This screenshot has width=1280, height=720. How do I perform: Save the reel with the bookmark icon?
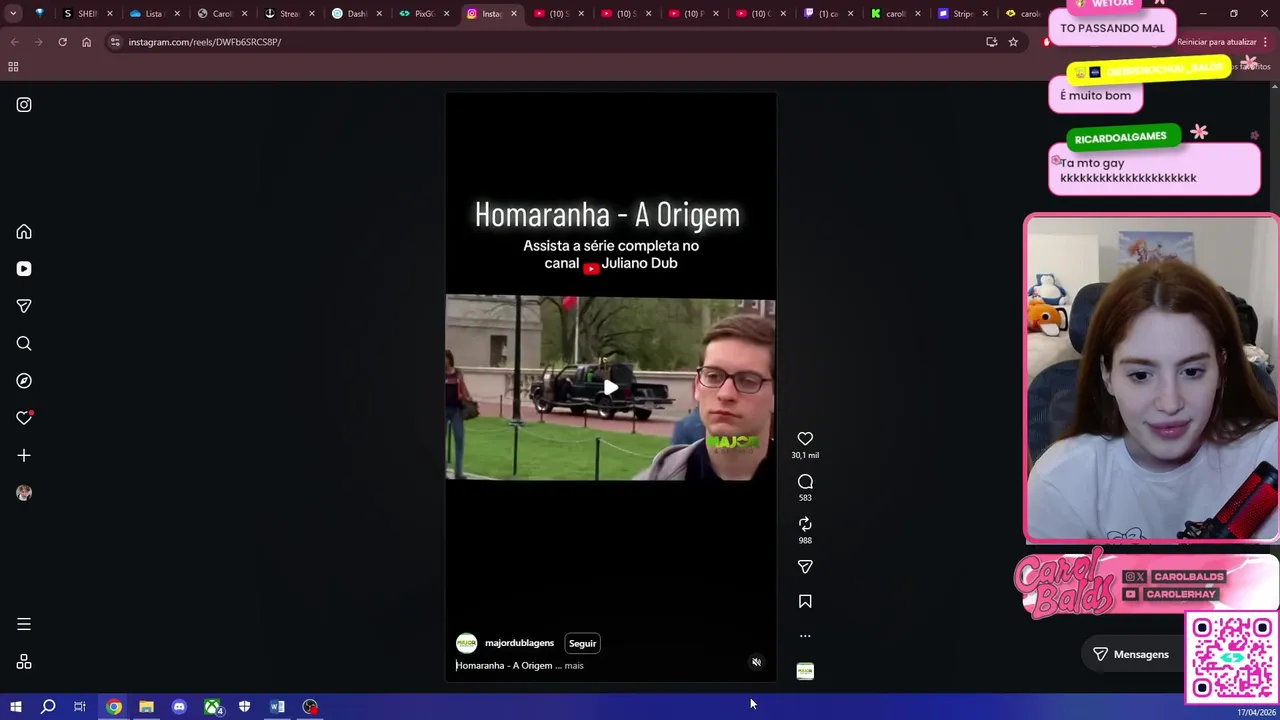pyautogui.click(x=805, y=602)
